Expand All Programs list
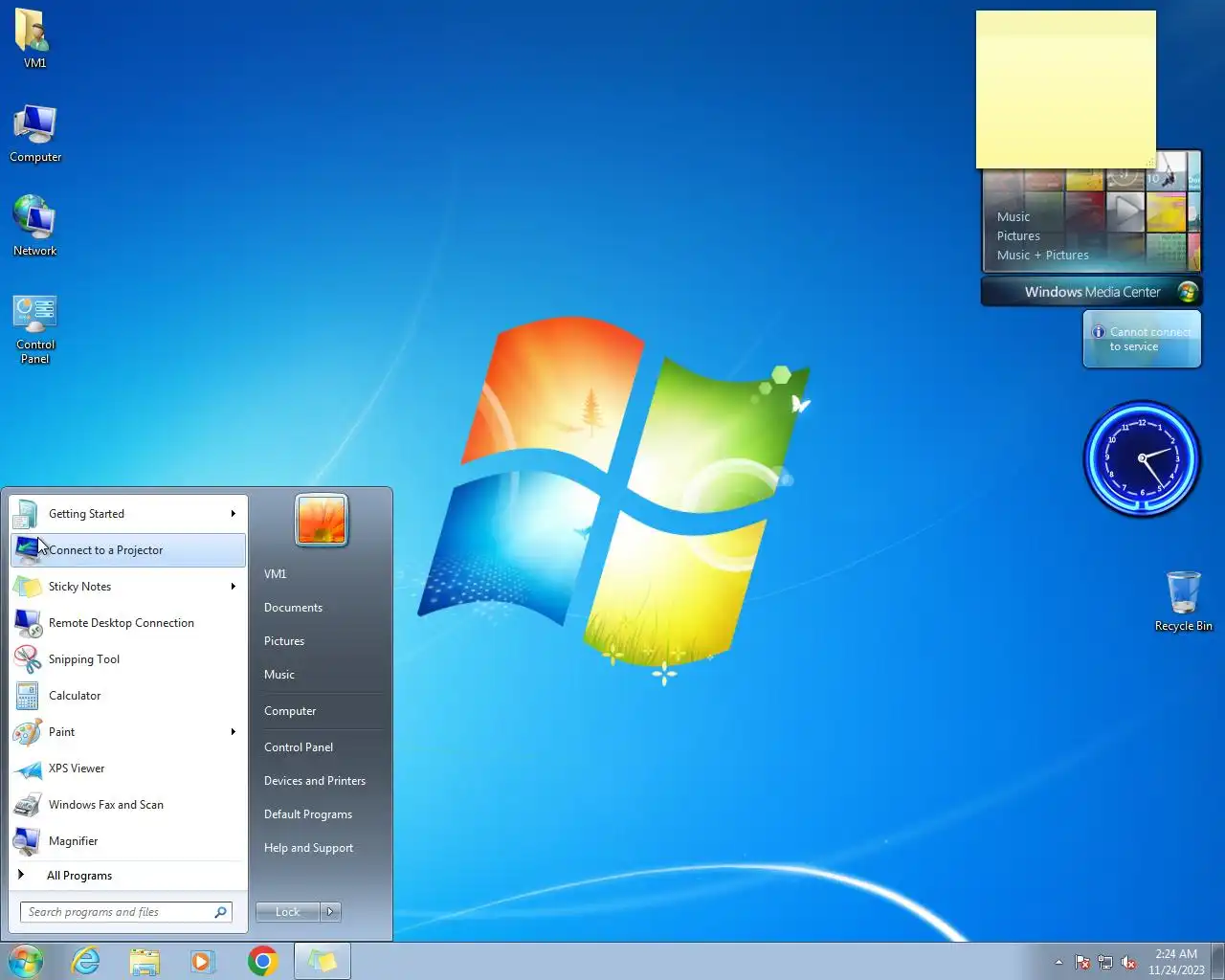This screenshot has height=980, width=1225. [x=127, y=876]
